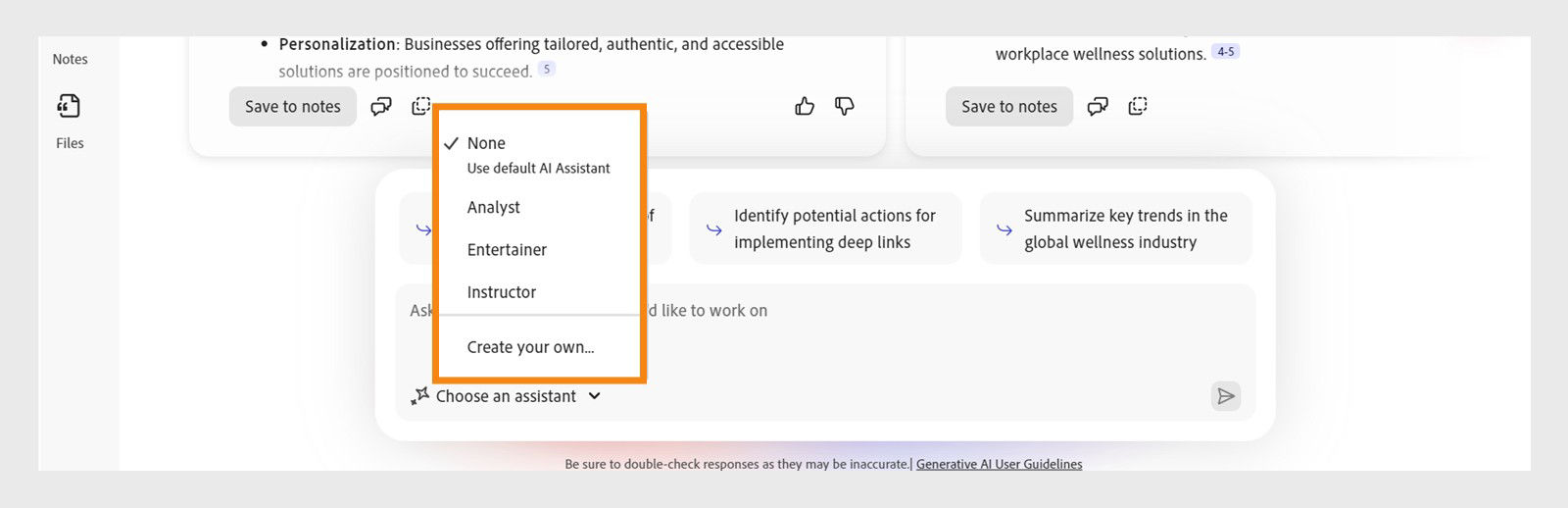Click the Personalization bullet text

tap(531, 57)
